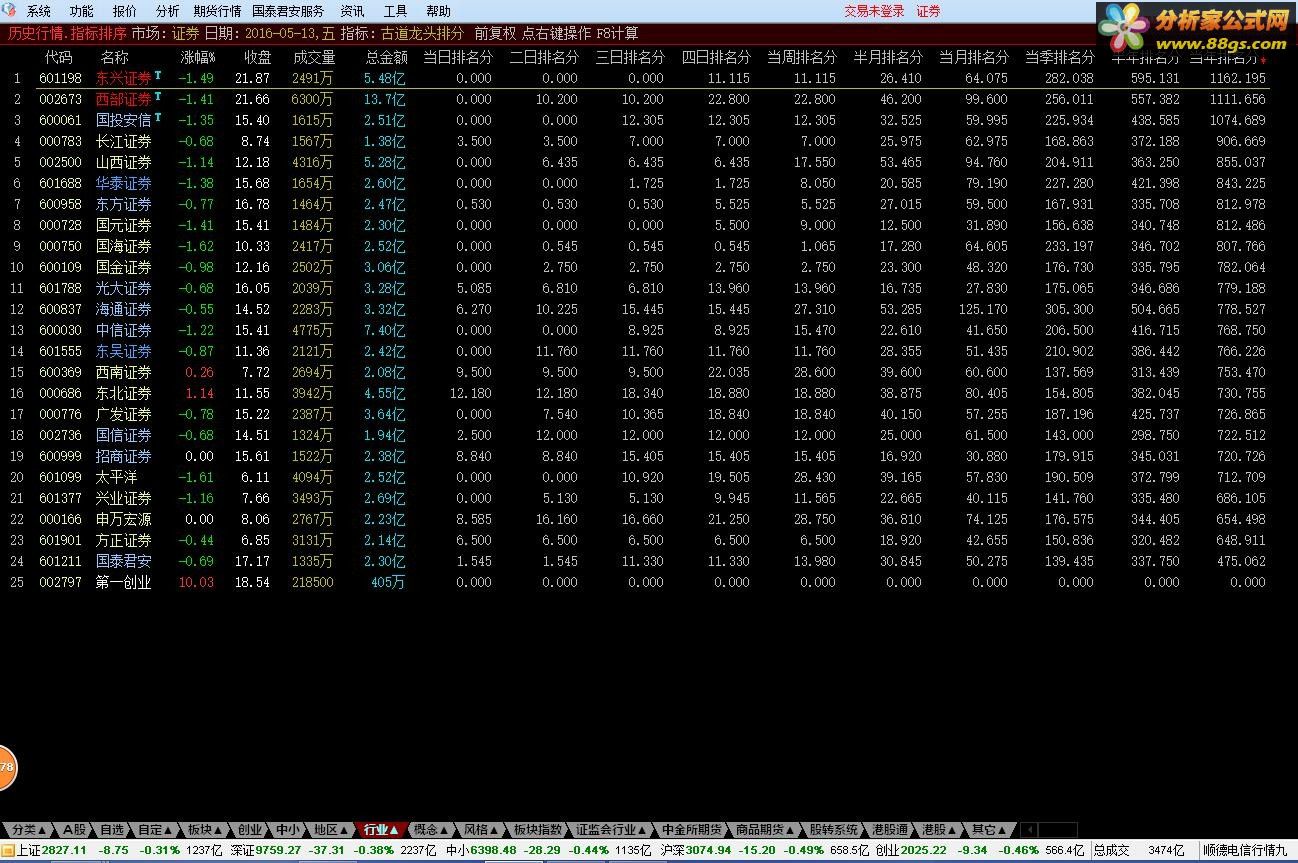
Task: Sort by the 名称 column header
Action: point(115,57)
